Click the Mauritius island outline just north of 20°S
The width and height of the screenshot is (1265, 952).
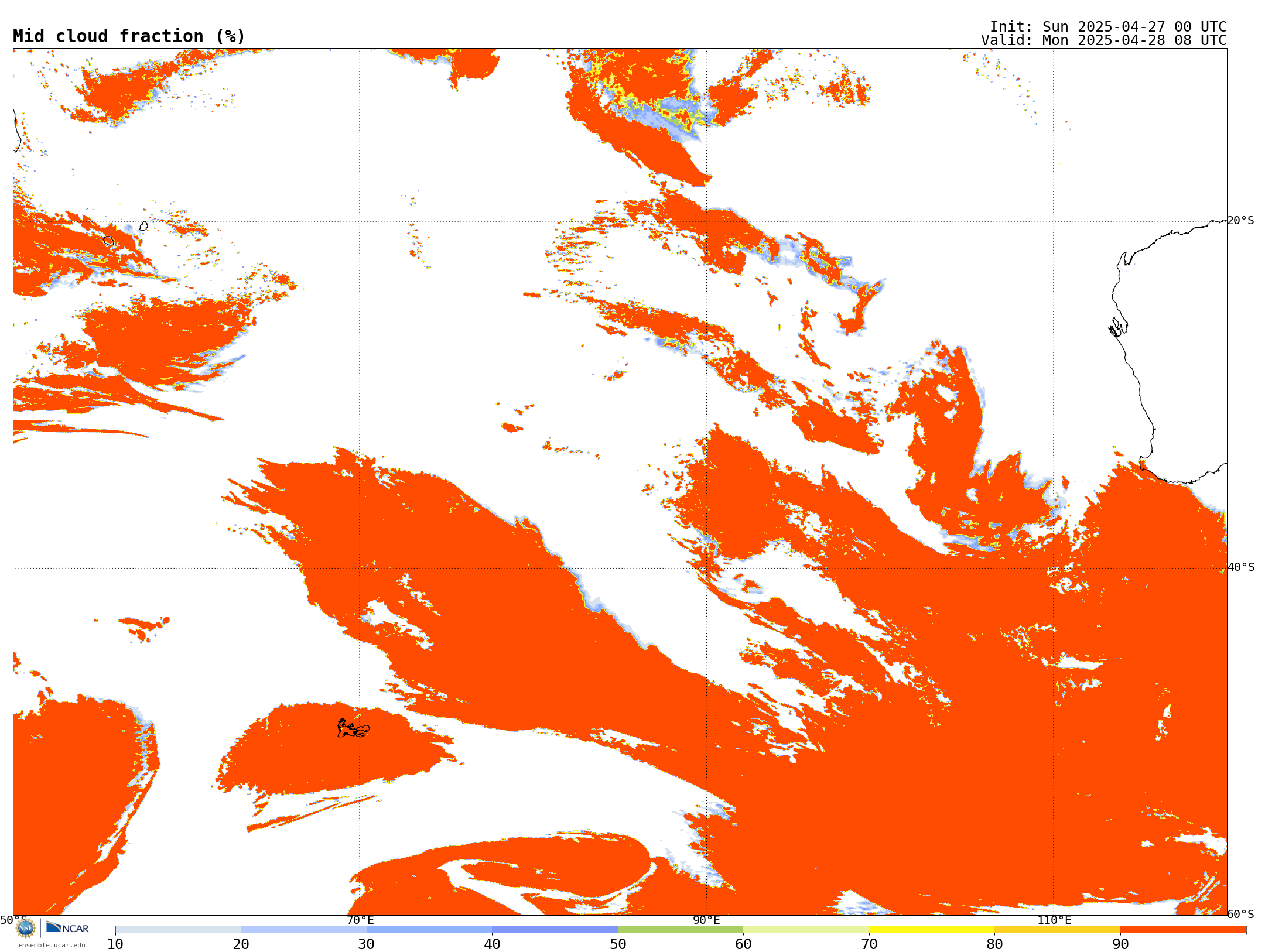click(x=143, y=225)
